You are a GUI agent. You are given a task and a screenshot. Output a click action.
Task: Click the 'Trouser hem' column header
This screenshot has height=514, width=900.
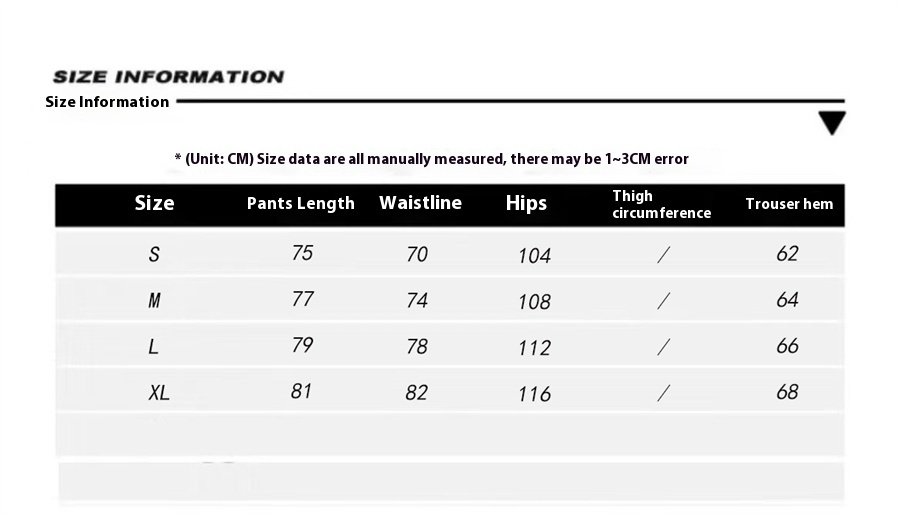pyautogui.click(x=789, y=204)
